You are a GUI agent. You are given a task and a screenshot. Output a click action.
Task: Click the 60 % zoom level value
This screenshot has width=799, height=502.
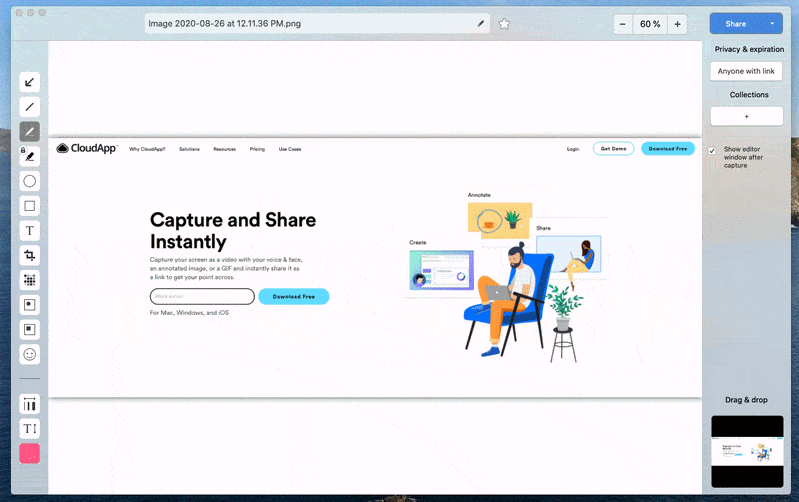650,24
